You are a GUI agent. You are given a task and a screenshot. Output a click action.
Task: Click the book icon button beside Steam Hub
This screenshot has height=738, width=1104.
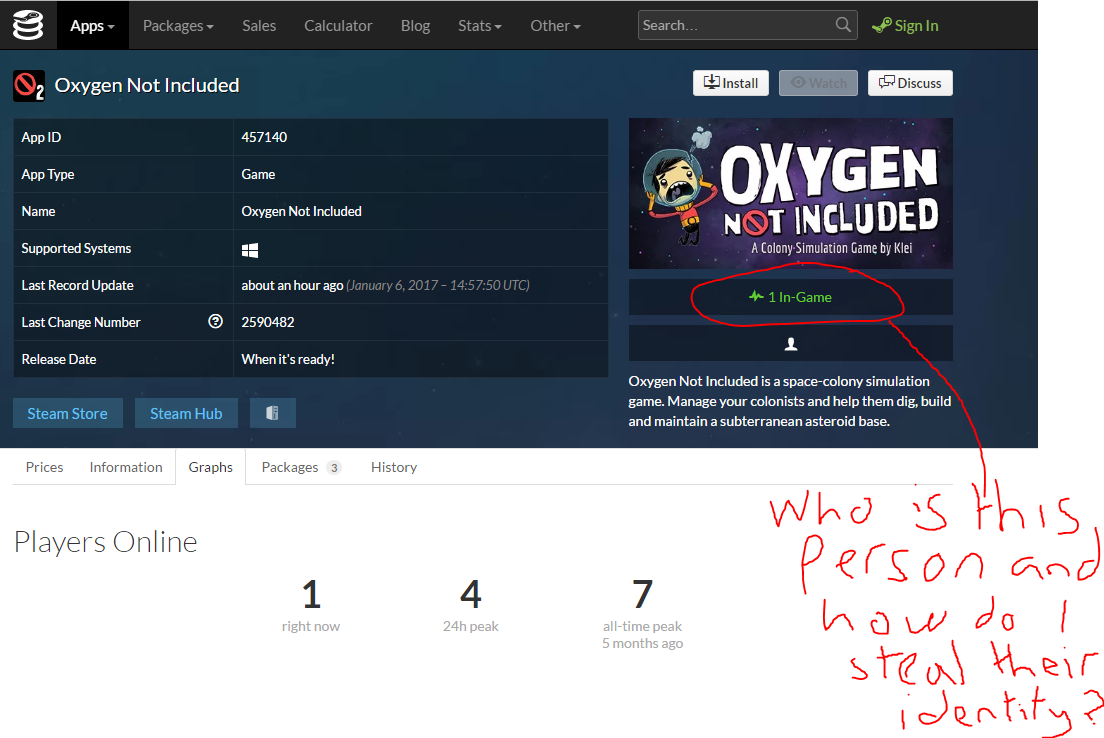pyautogui.click(x=272, y=413)
